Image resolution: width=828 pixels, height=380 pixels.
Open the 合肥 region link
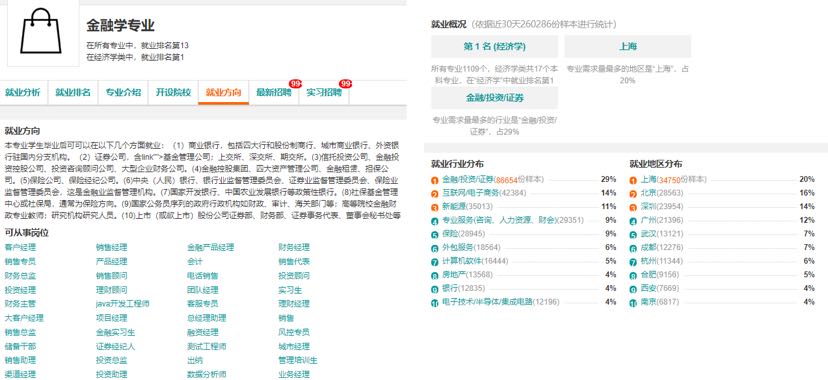[x=648, y=275]
